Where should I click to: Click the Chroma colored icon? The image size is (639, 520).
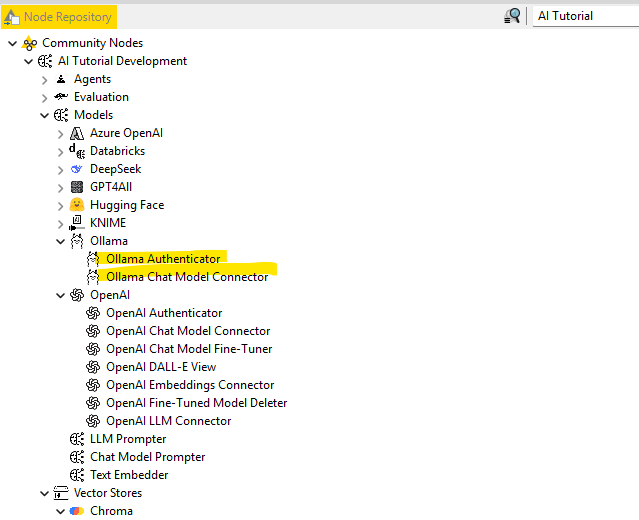pos(77,511)
